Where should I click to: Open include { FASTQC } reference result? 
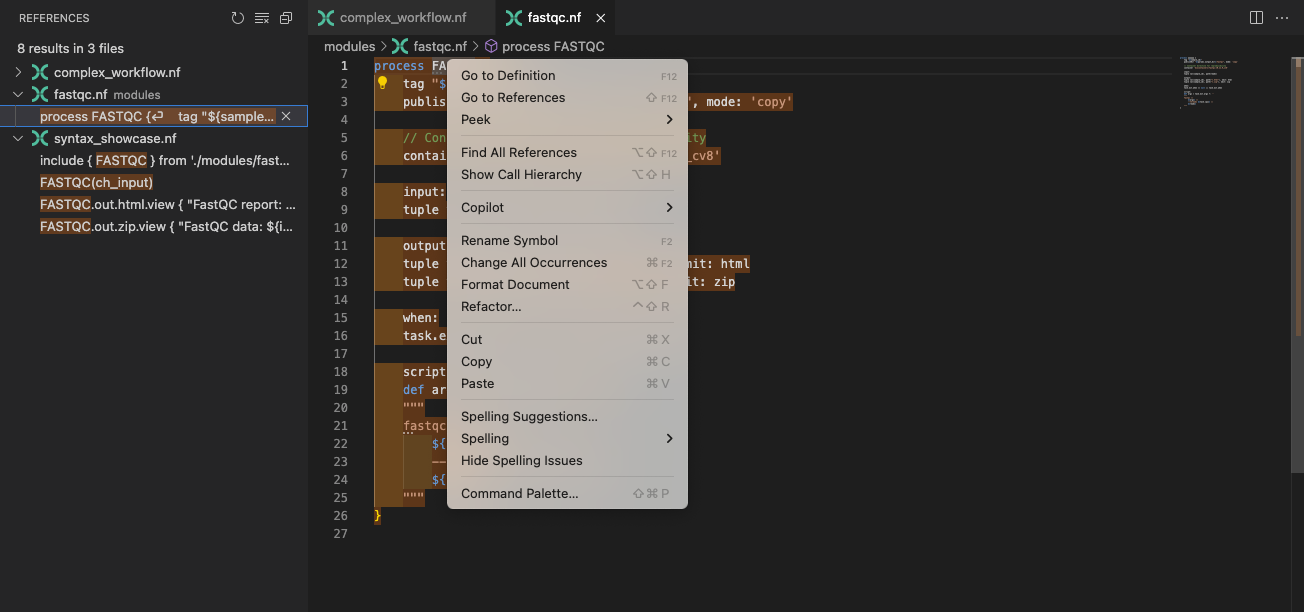tap(154, 161)
